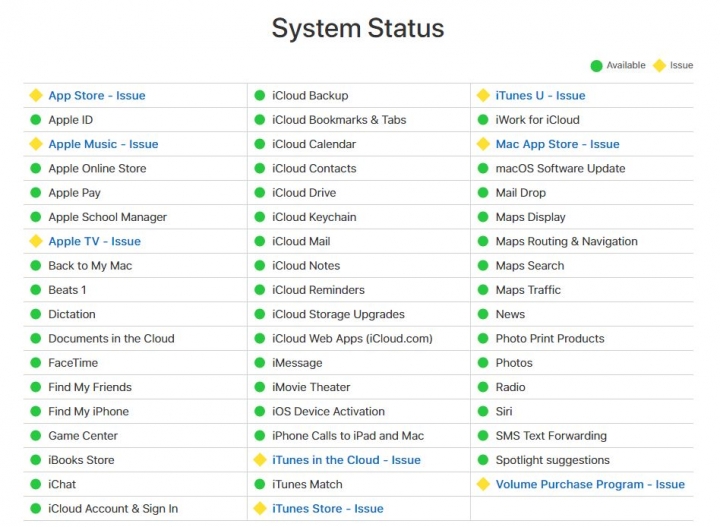Click yellow diamond icon beside Apple Music
720x527 pixels.
(x=36, y=144)
